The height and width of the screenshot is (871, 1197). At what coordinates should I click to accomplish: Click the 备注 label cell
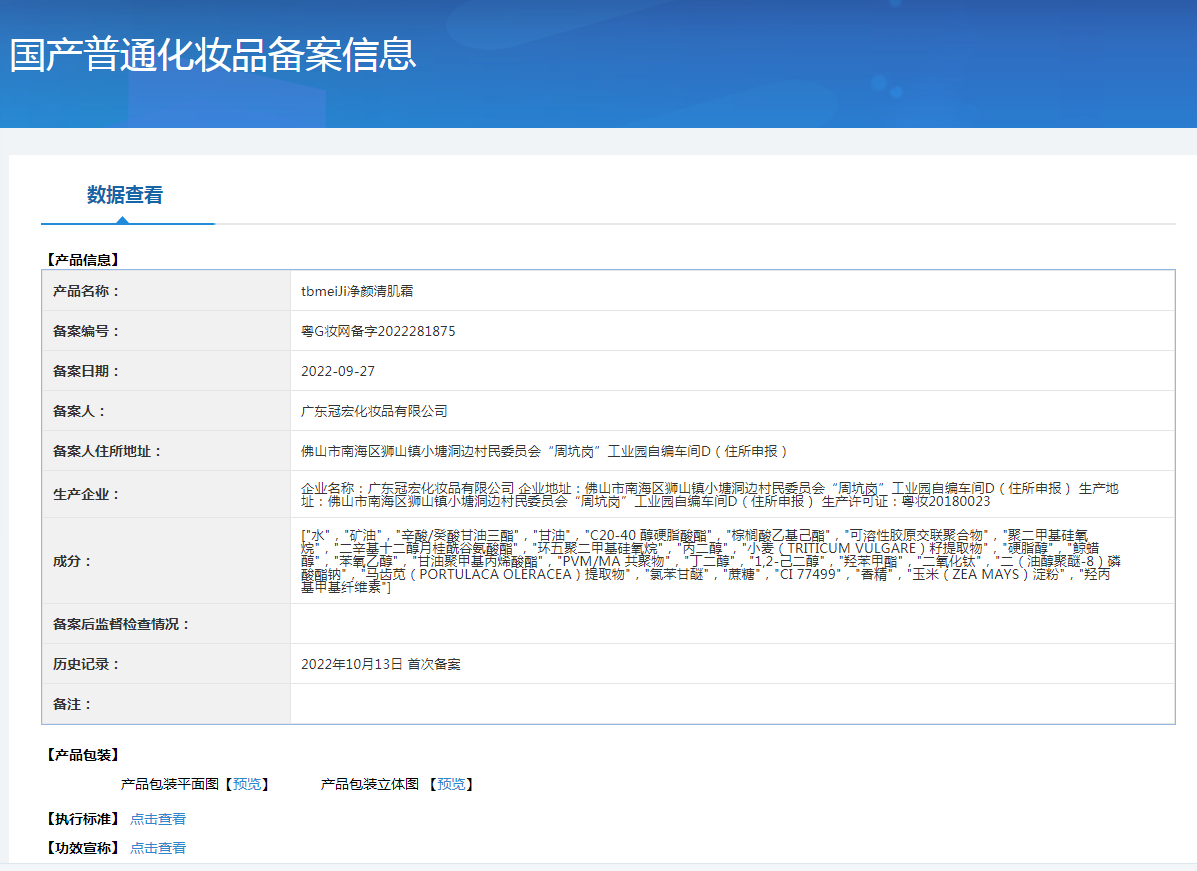72,704
